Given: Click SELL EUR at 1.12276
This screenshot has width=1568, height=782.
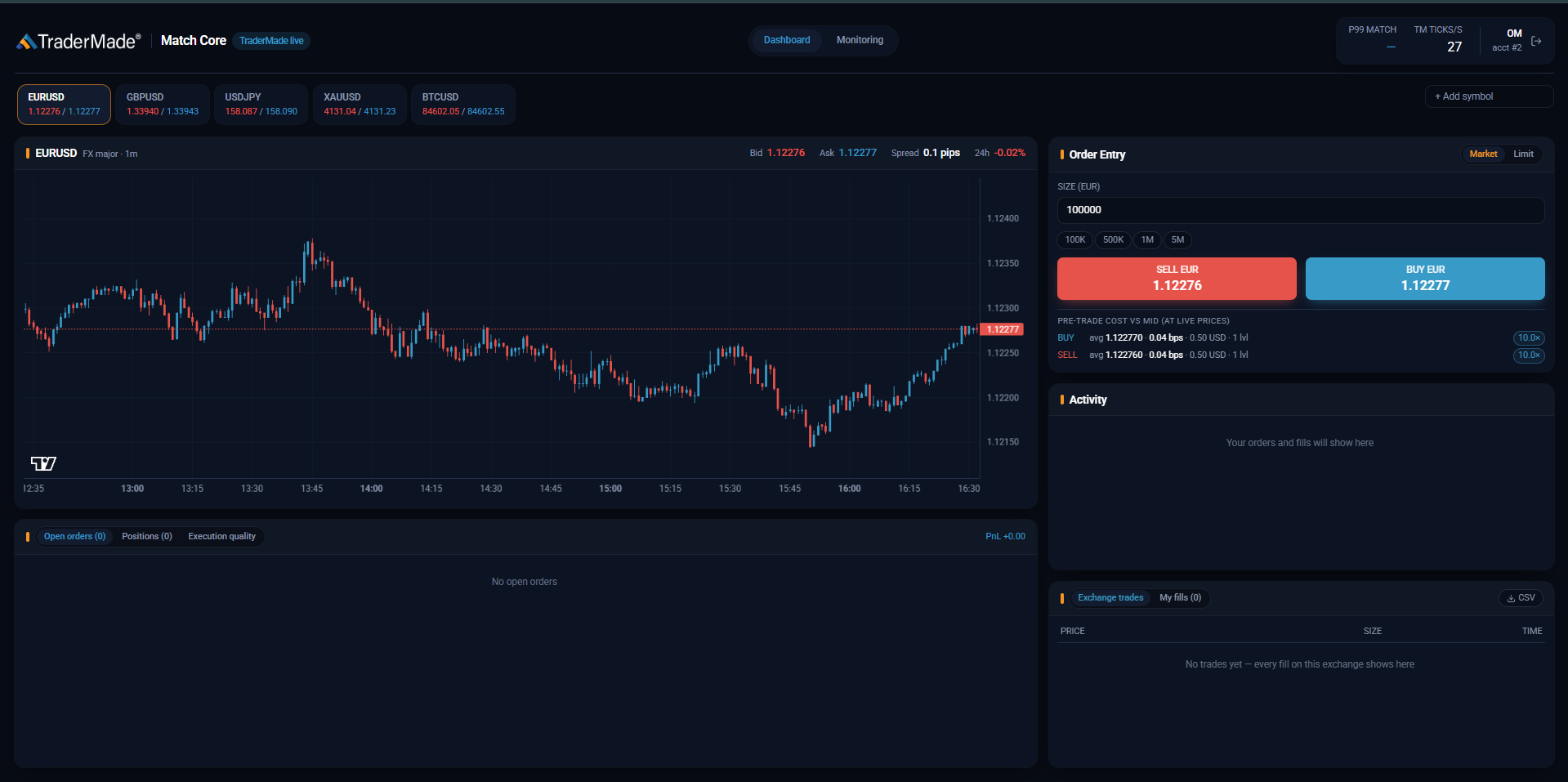Looking at the screenshot, I should click(1177, 279).
